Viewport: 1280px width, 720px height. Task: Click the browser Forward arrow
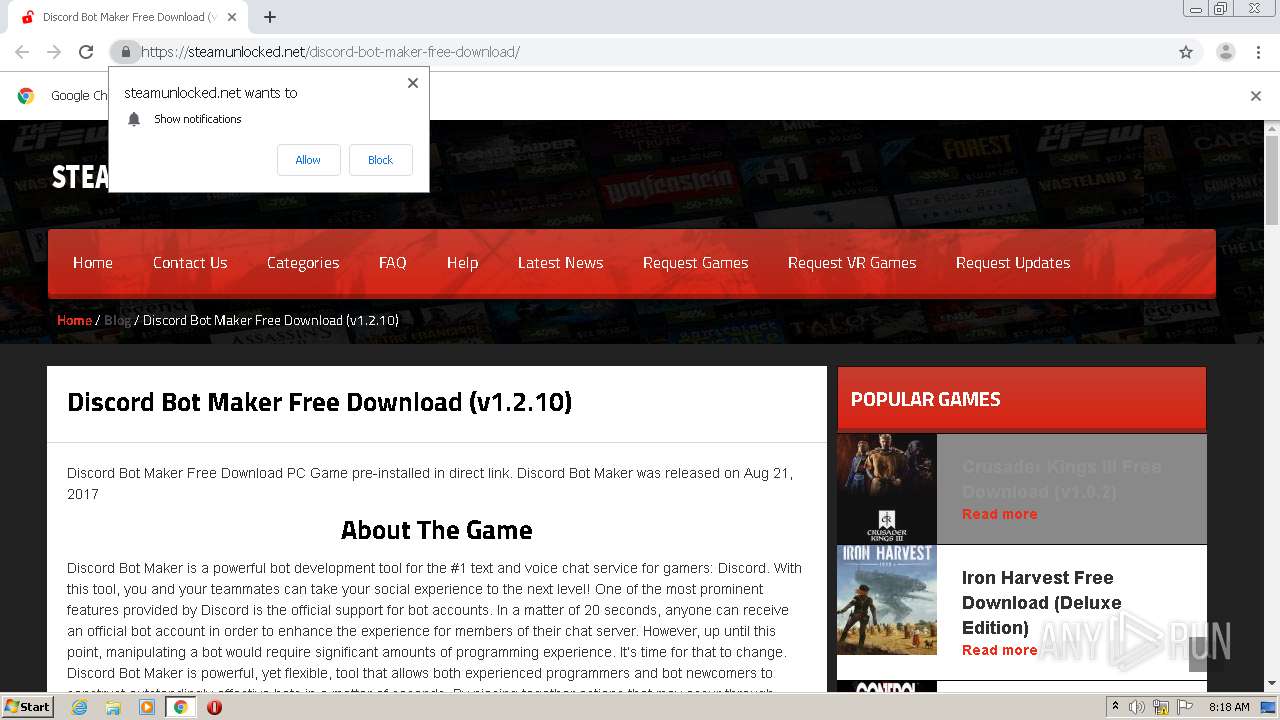click(54, 52)
